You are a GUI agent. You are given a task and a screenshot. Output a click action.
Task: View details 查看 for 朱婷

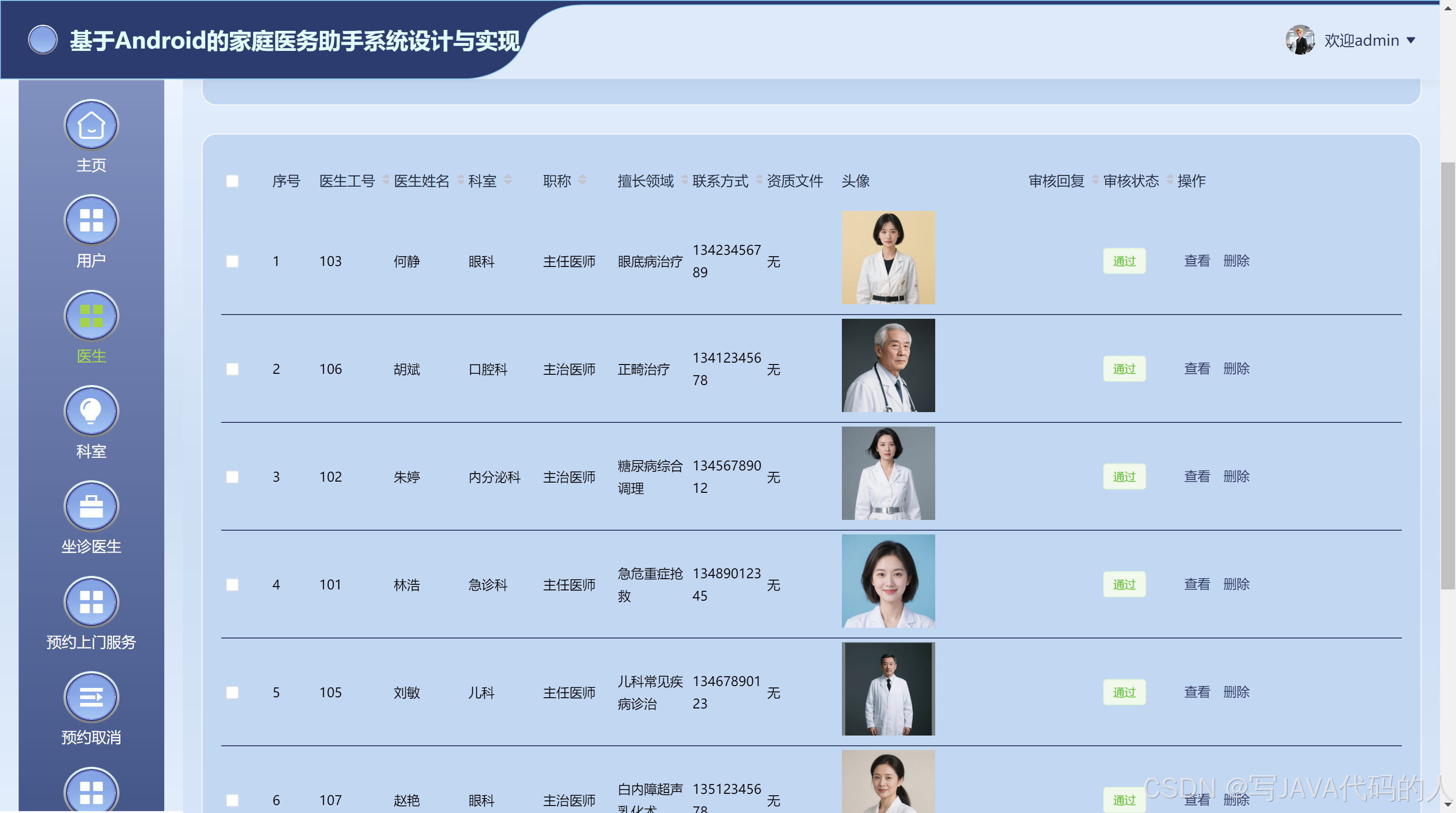[1197, 477]
